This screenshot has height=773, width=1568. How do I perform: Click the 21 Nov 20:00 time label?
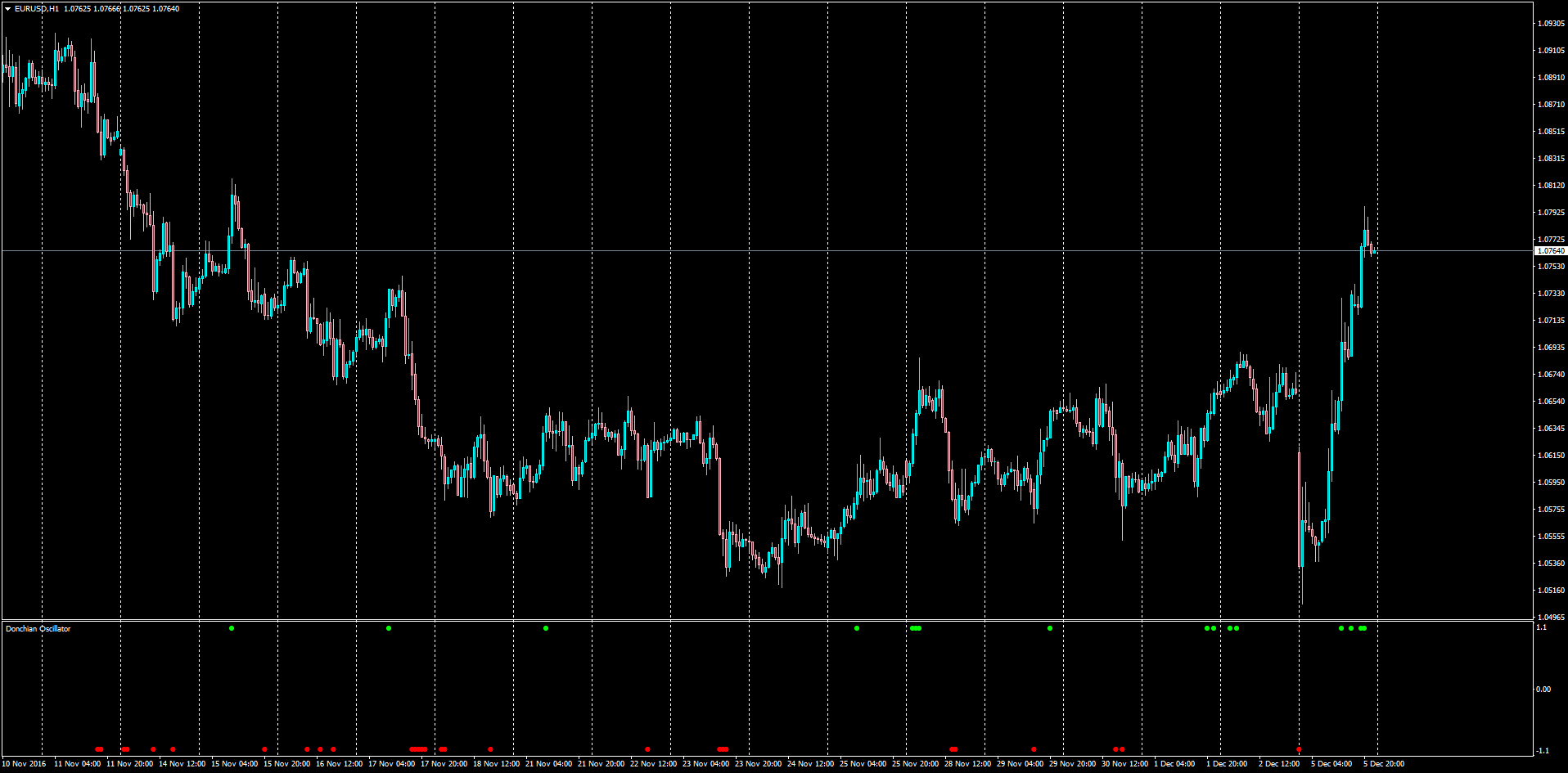click(x=602, y=764)
